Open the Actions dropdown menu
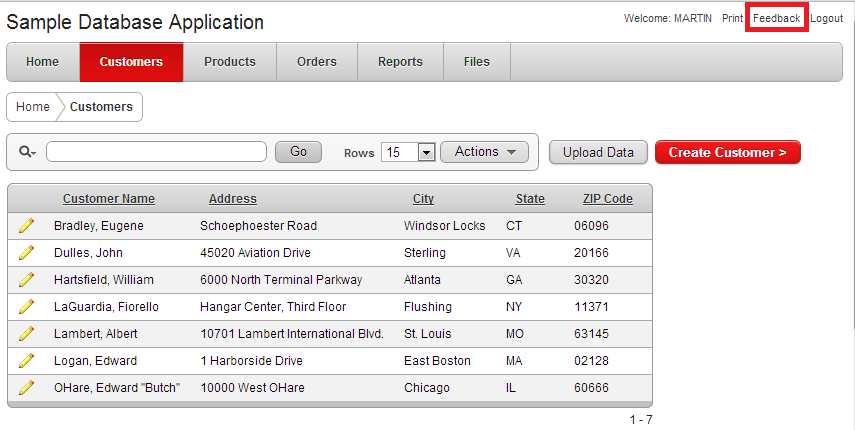Viewport: 855px width, 430px height. coord(485,152)
